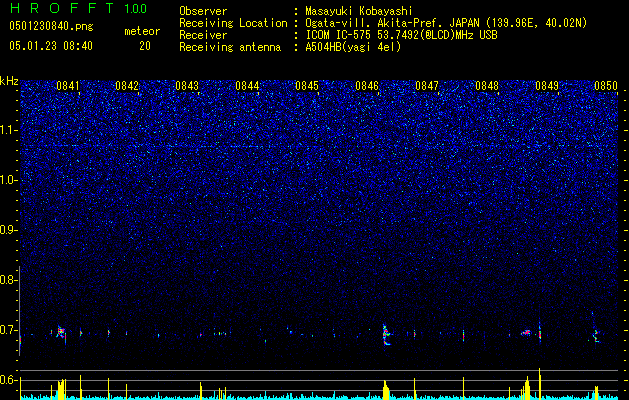The height and width of the screenshot is (400, 629).
Task: Click the 0845 time marker
Action: click(x=307, y=86)
